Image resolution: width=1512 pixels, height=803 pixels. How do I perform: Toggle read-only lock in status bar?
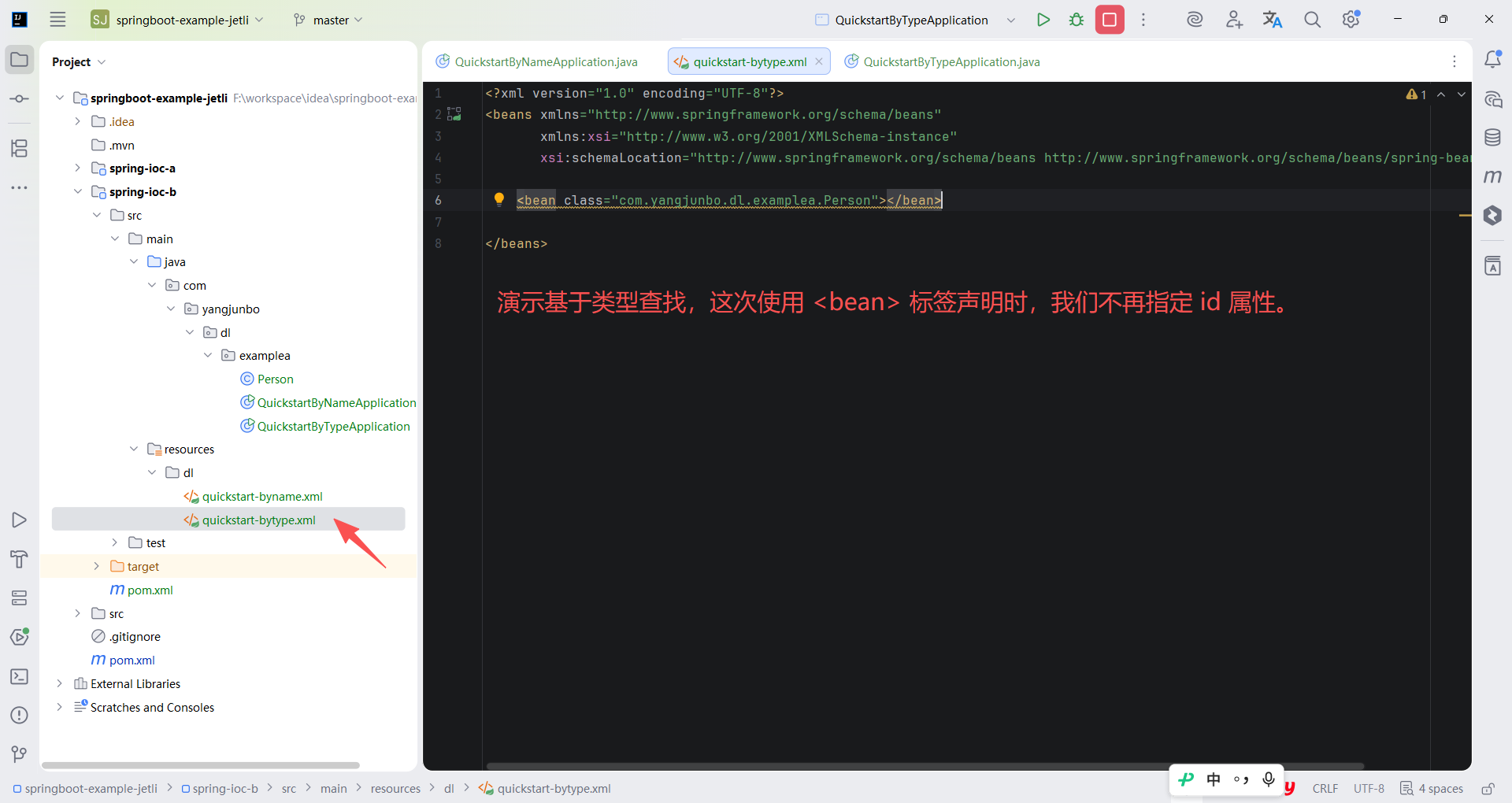tap(1488, 789)
